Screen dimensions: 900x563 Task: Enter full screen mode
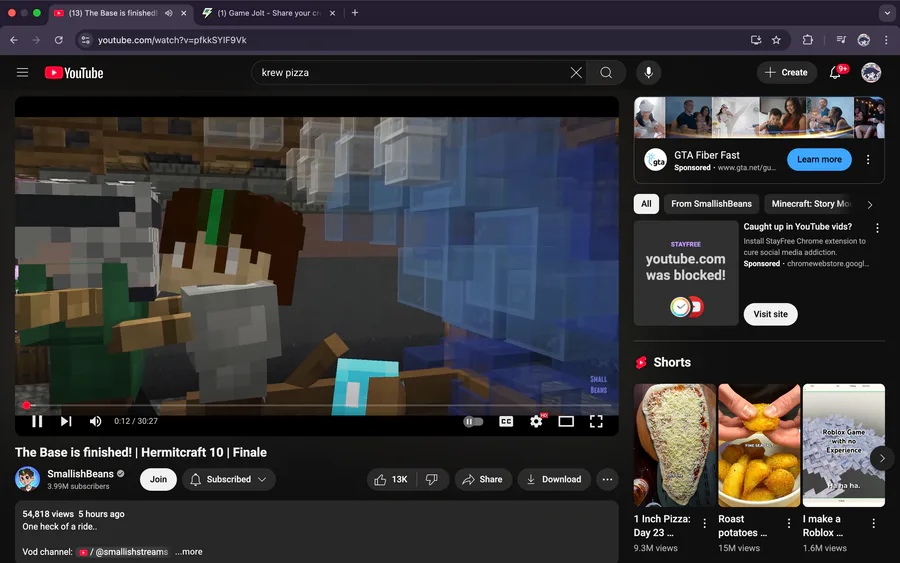596,421
